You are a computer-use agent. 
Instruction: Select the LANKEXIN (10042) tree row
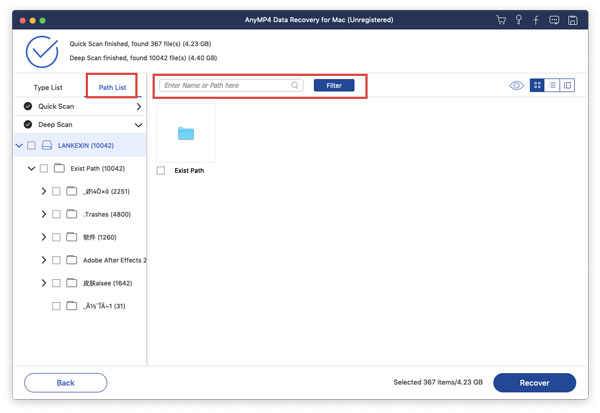coord(80,145)
